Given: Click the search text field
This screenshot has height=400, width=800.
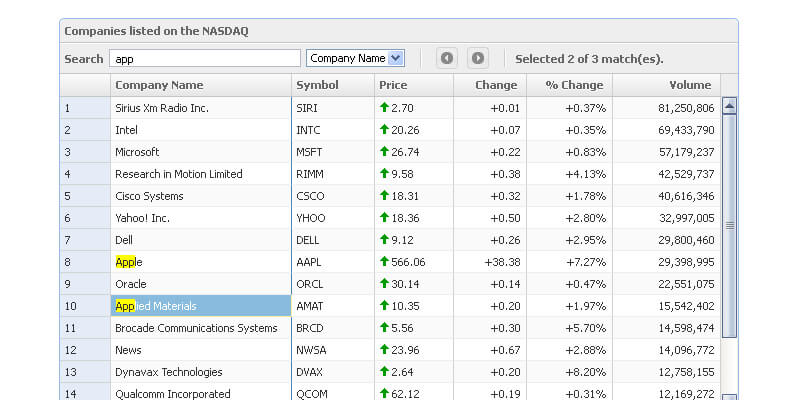Looking at the screenshot, I should 204,59.
